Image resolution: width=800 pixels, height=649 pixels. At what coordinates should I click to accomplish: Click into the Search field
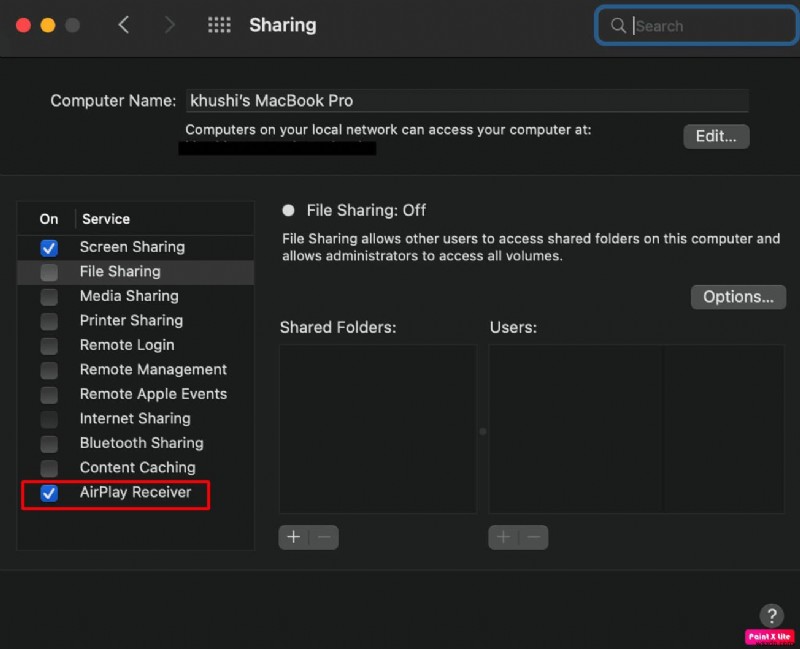(x=695, y=26)
